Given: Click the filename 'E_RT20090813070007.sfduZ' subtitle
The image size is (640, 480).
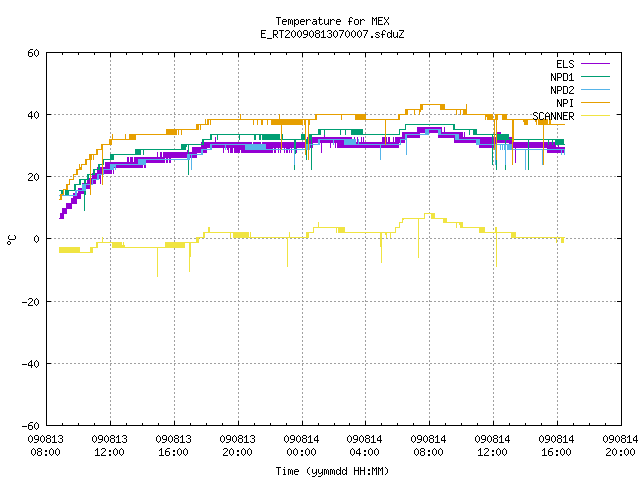Looking at the screenshot, I should coord(332,34).
